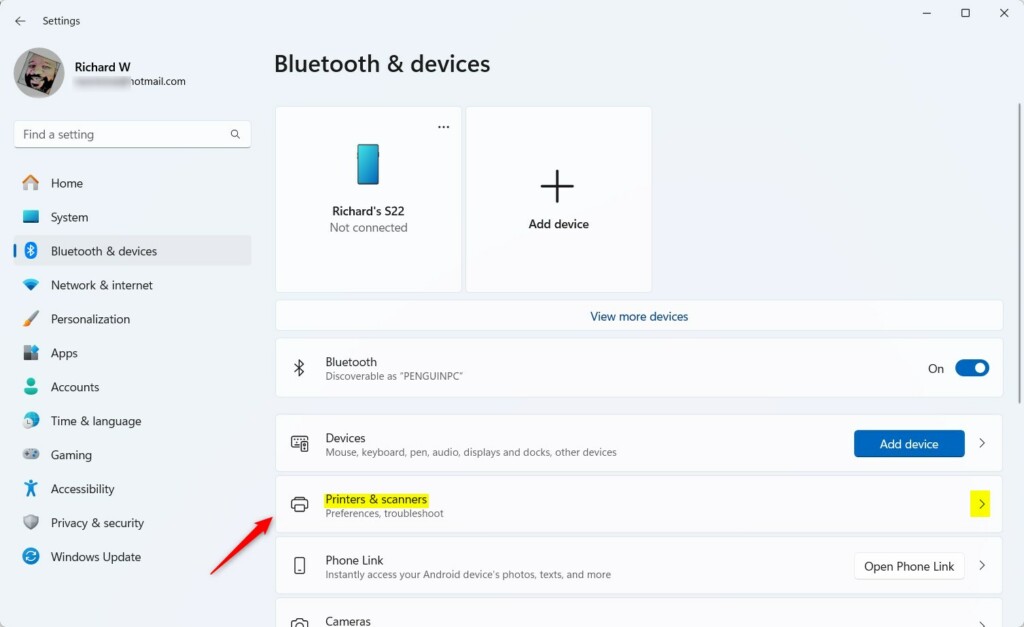
Task: Open the Apps section
Action: (63, 353)
